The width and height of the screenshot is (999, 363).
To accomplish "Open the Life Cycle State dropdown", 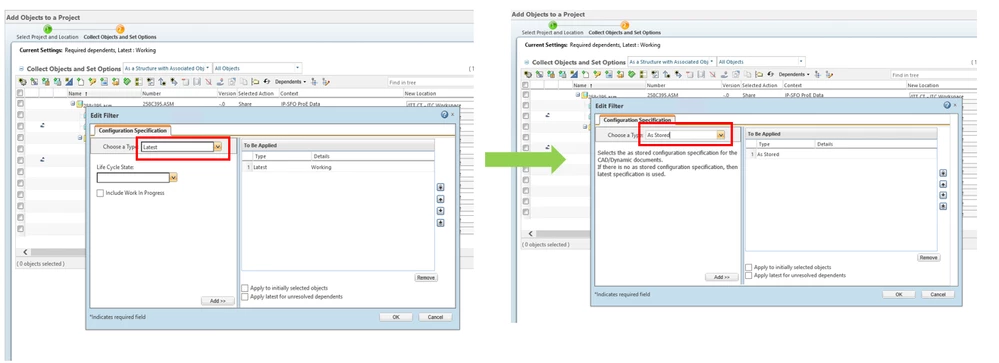I will click(173, 178).
